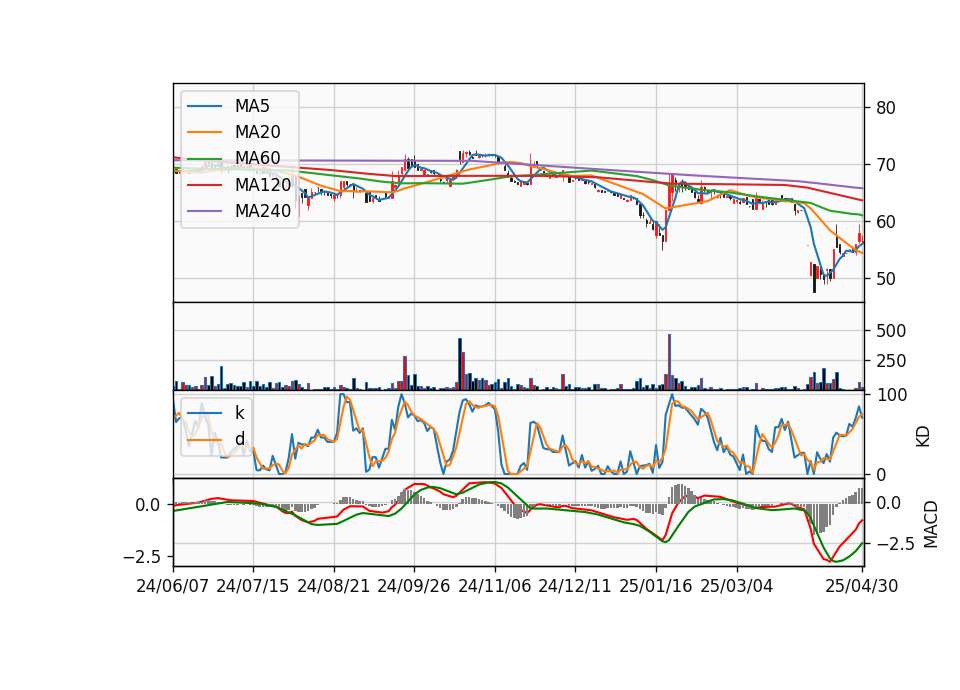Click the MA60 legend label
The height and width of the screenshot is (690, 960).
[x=257, y=158]
